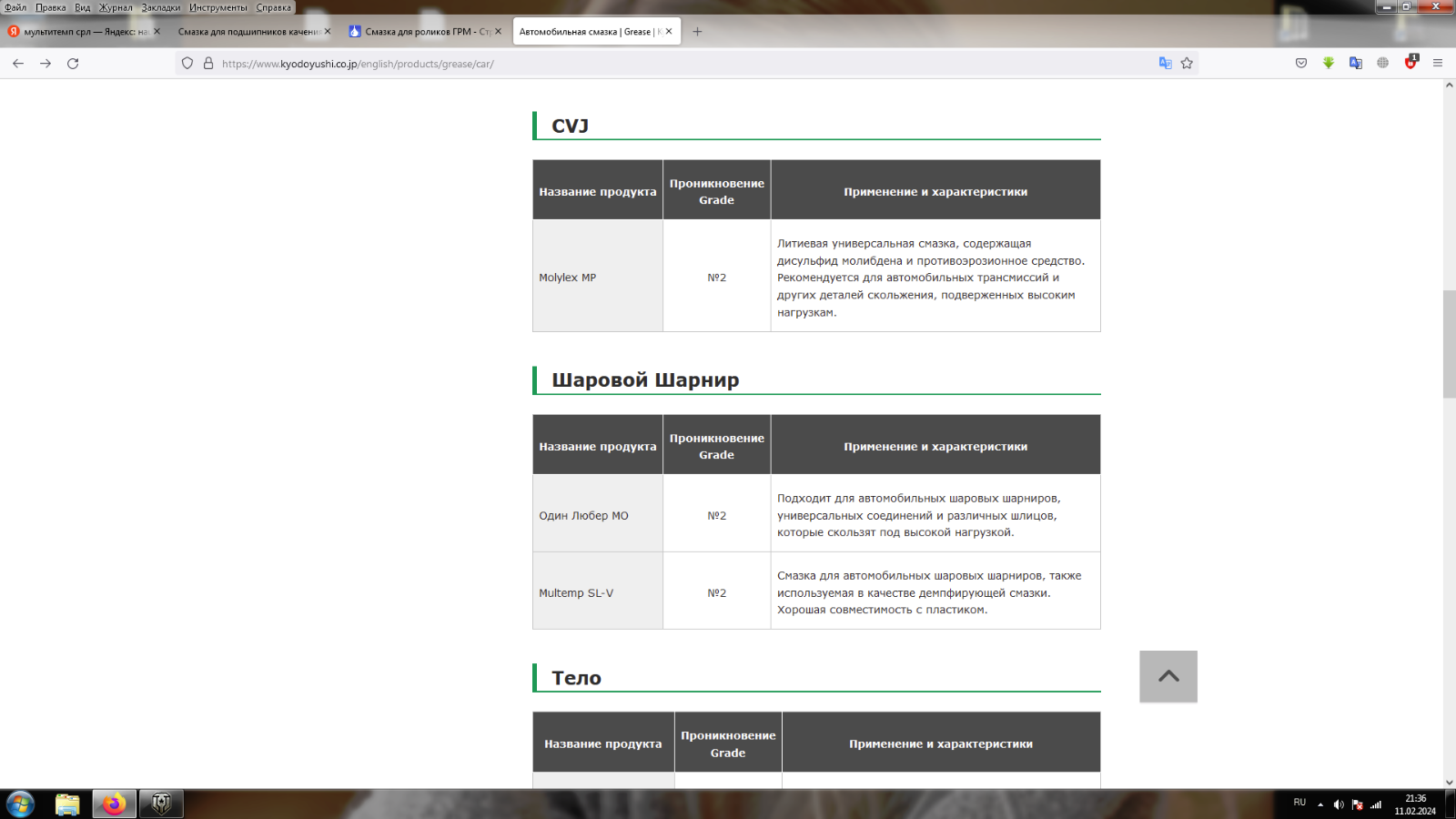This screenshot has height=819, width=1456.
Task: Open the Инструменты menu
Action: (218, 7)
